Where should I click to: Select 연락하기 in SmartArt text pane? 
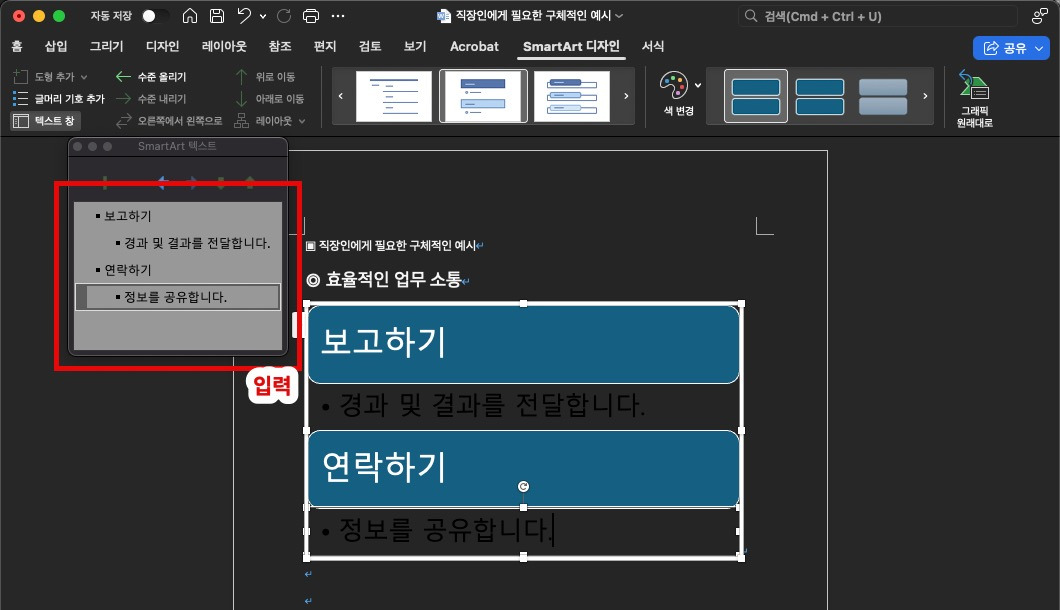(x=128, y=270)
